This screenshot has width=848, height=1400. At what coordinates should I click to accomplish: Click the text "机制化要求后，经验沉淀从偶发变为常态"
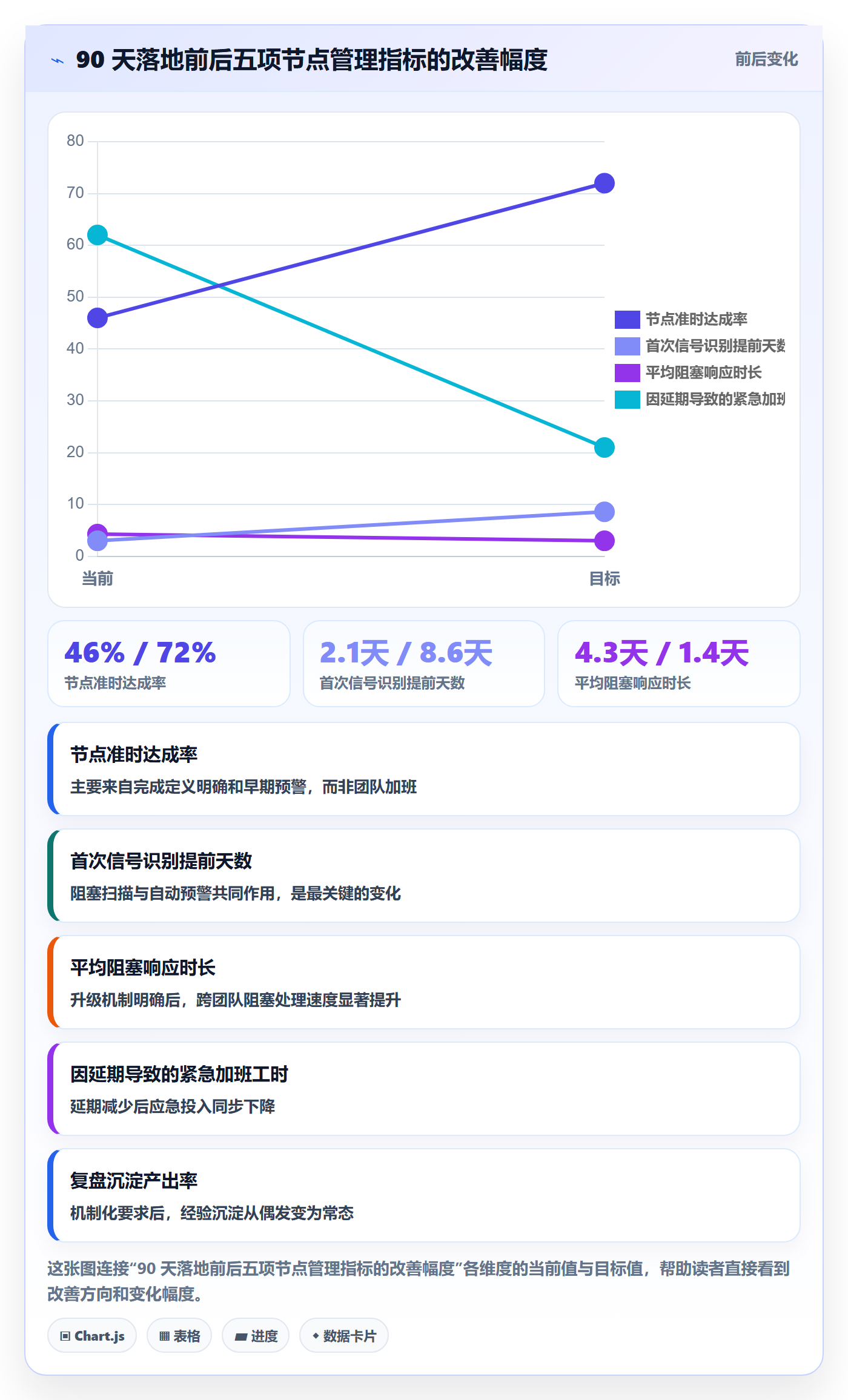coord(212,1213)
